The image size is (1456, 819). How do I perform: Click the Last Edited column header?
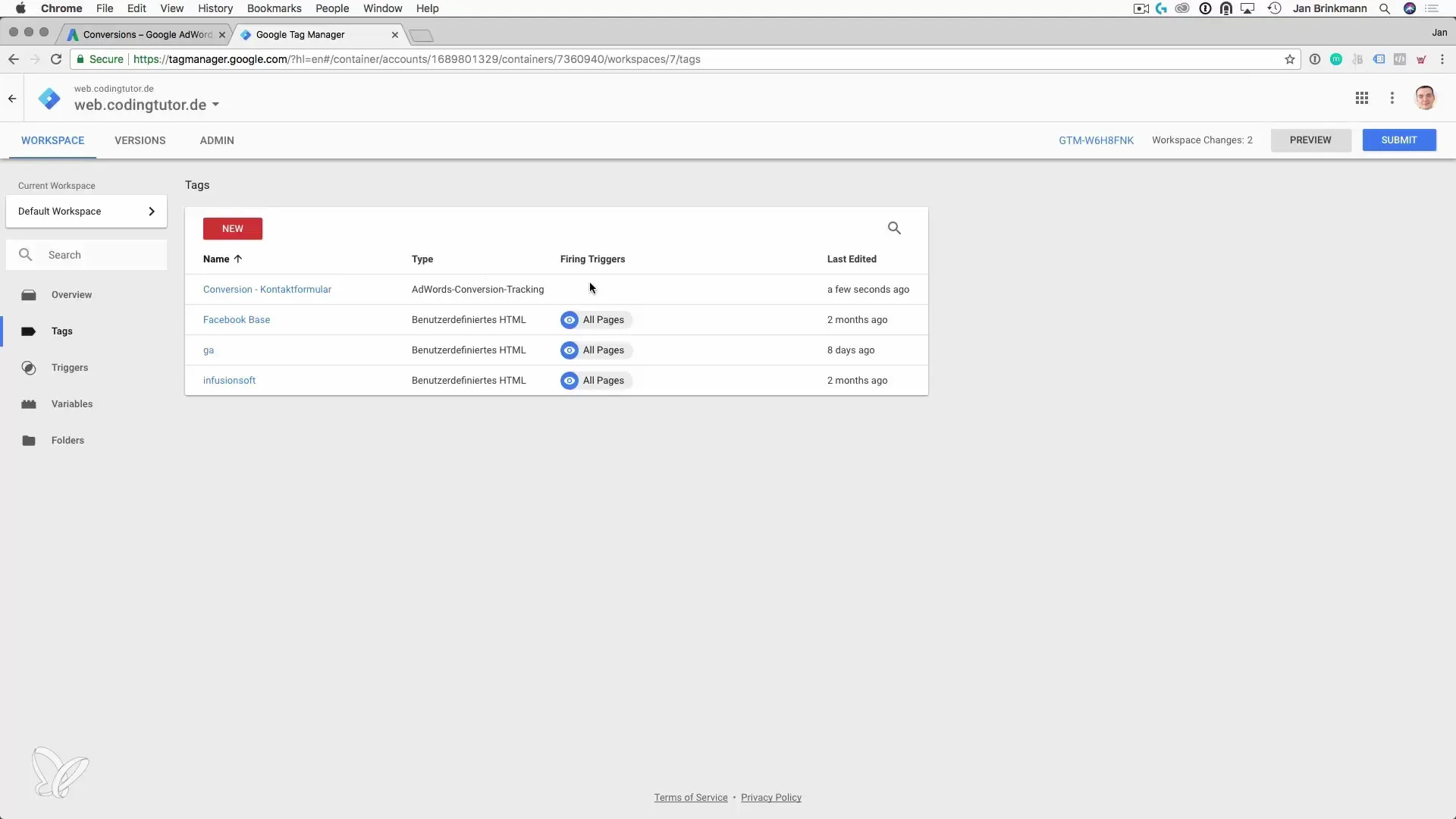pyautogui.click(x=852, y=259)
